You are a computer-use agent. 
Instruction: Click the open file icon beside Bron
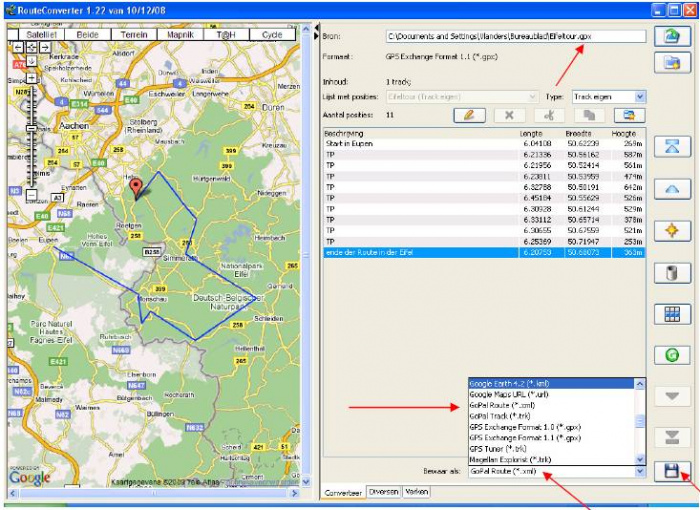coord(672,36)
